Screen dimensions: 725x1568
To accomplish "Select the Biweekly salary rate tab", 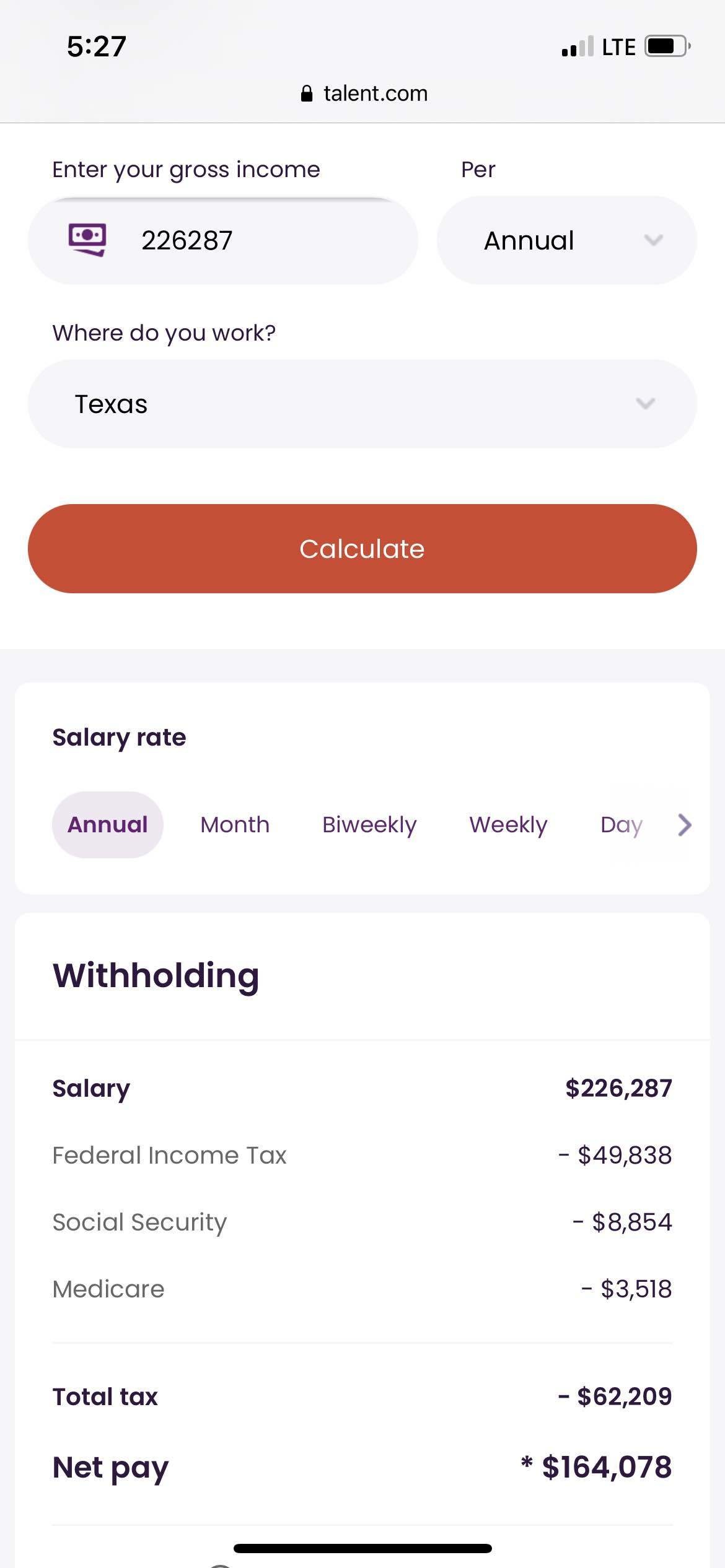I will pyautogui.click(x=369, y=824).
